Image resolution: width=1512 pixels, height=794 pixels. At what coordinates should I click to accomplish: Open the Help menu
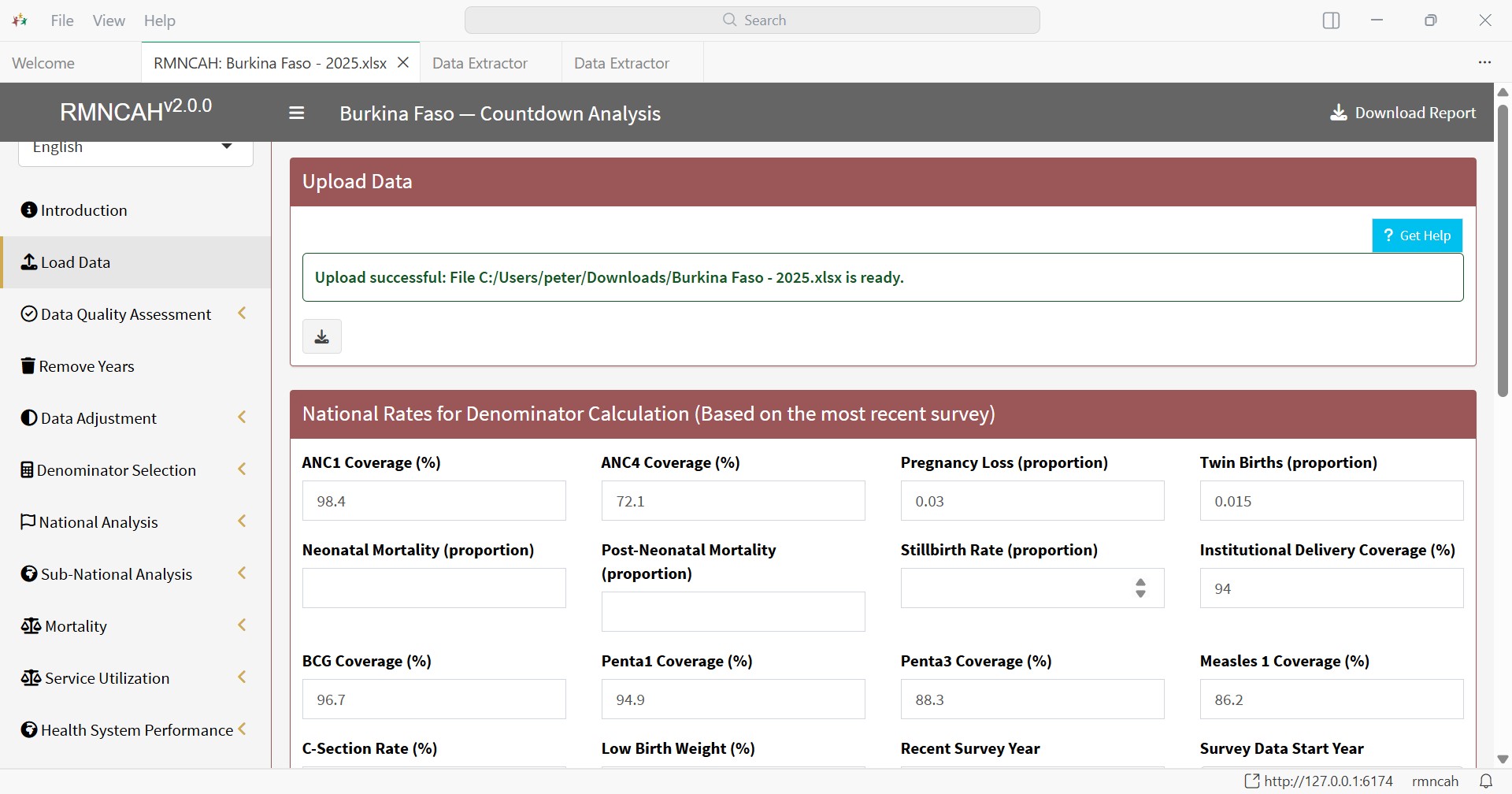click(160, 20)
